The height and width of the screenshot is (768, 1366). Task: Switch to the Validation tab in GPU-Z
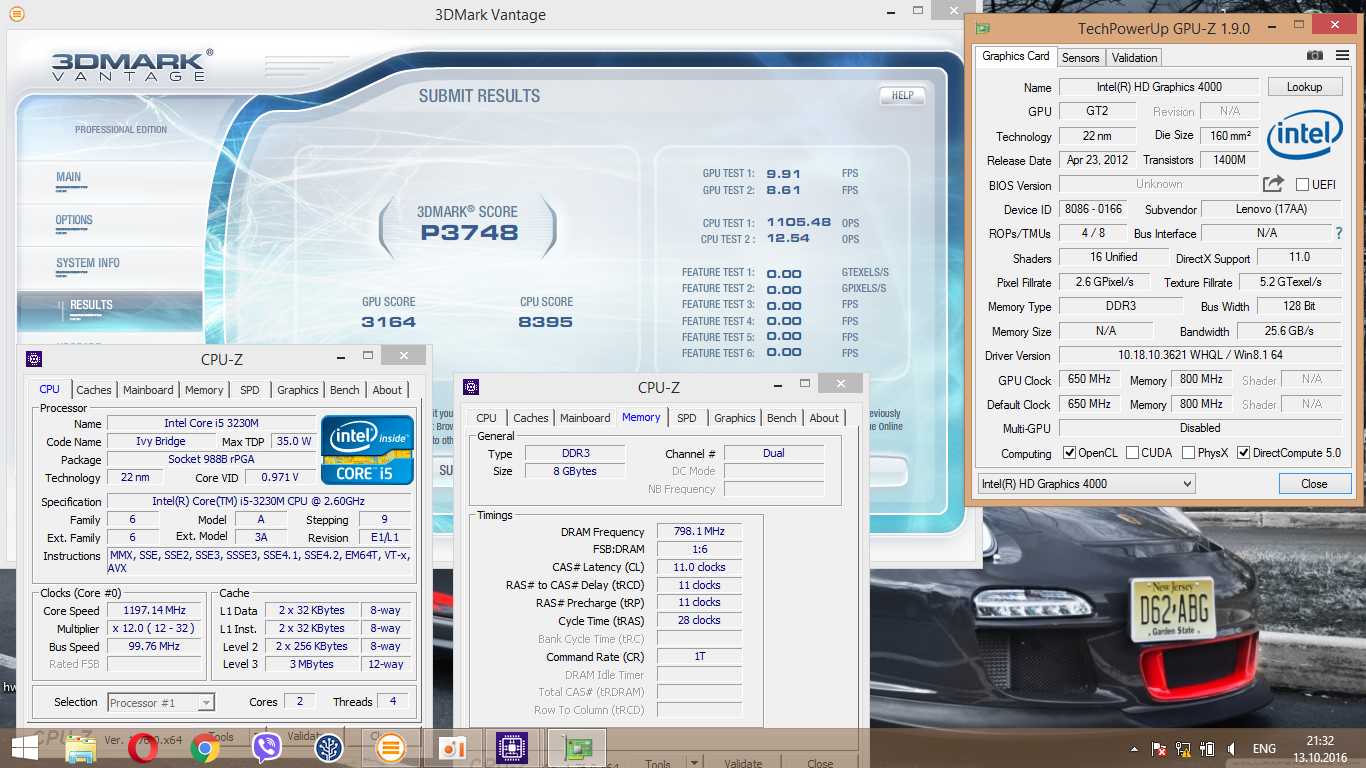point(1134,58)
